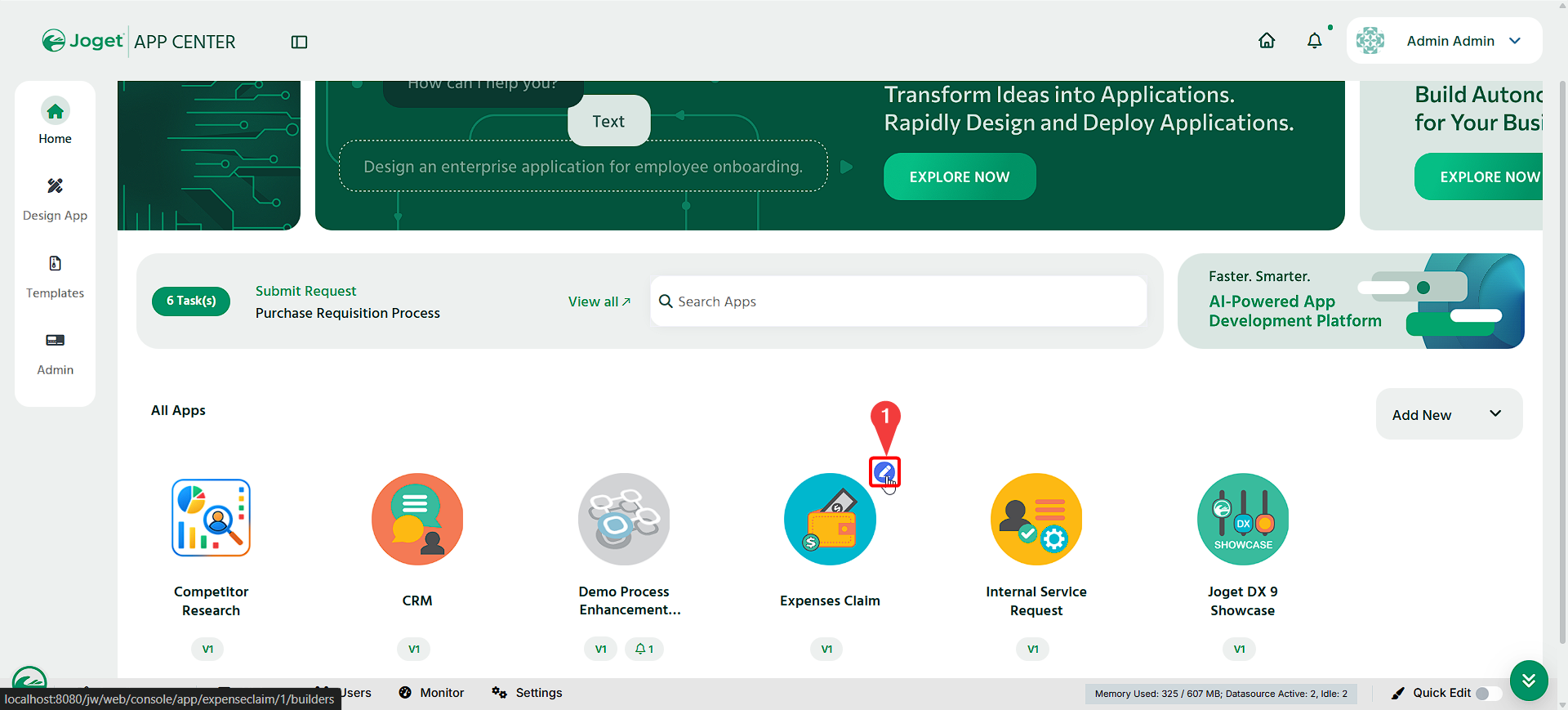The width and height of the screenshot is (1568, 710).
Task: Open the home icon in the top bar
Action: [x=1267, y=41]
